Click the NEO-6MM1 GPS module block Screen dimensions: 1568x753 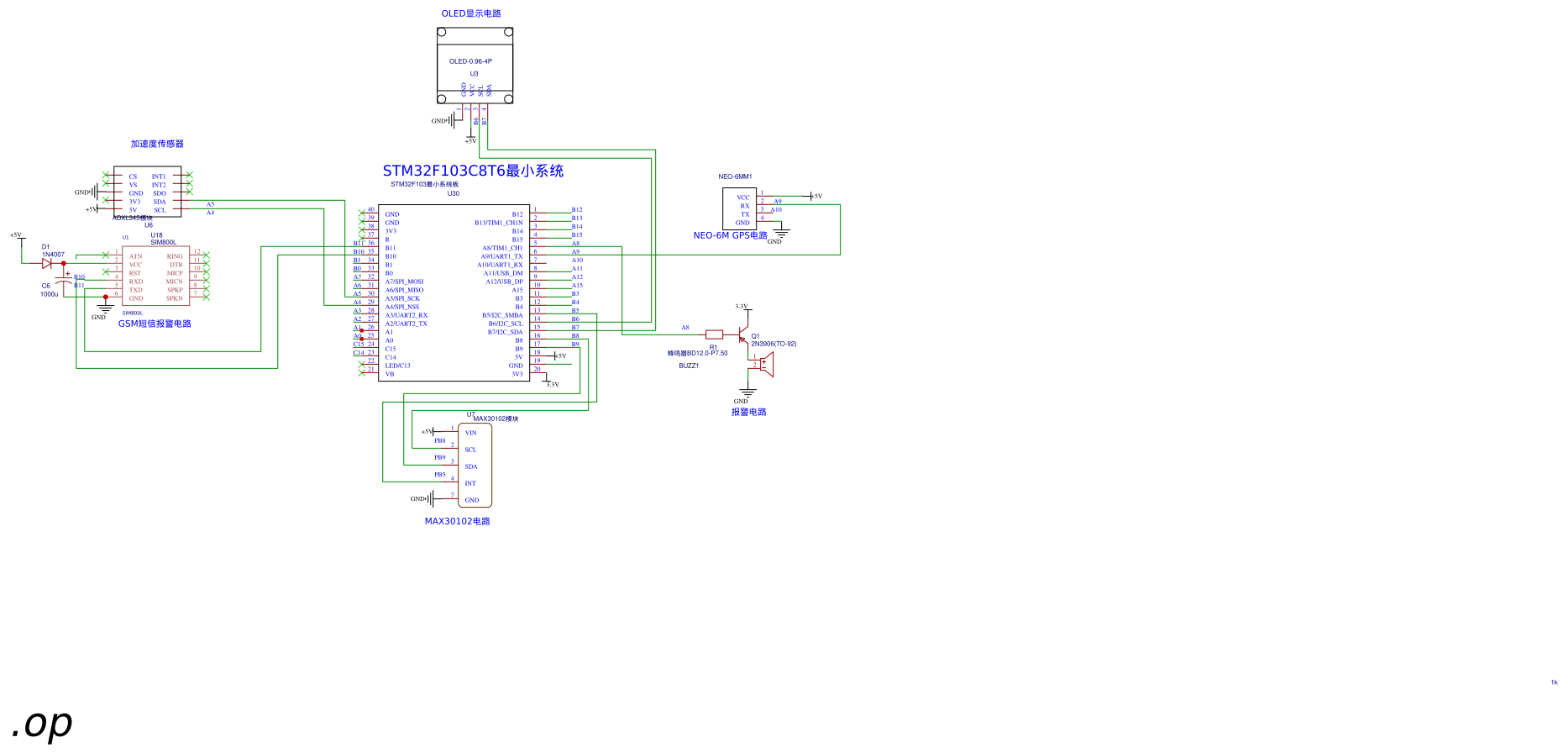pos(739,208)
